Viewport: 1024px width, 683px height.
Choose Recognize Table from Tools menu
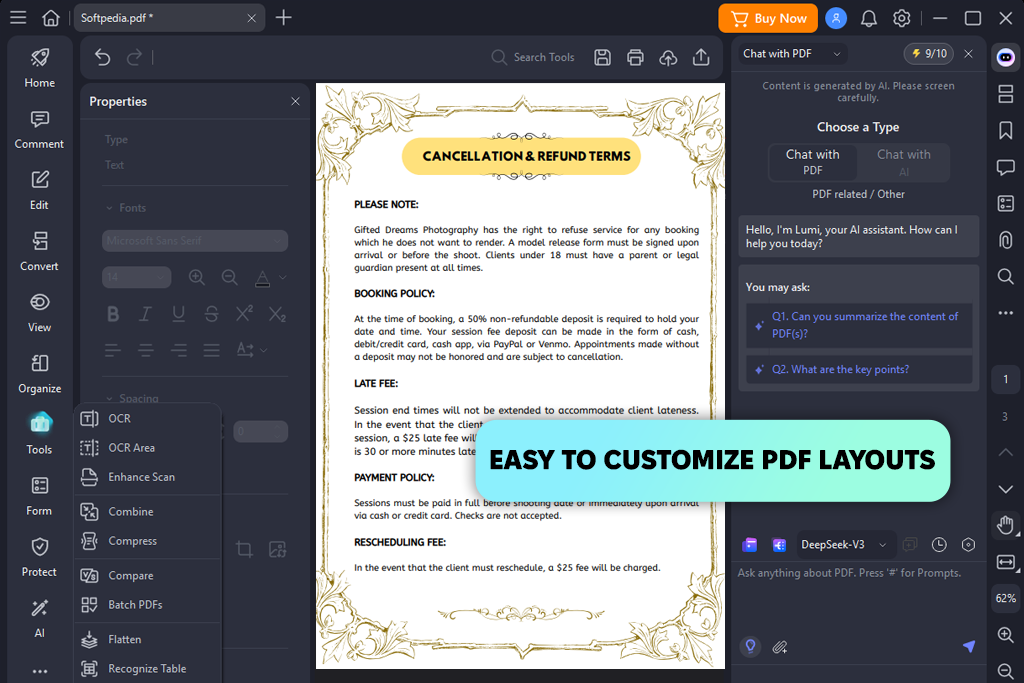[148, 669]
